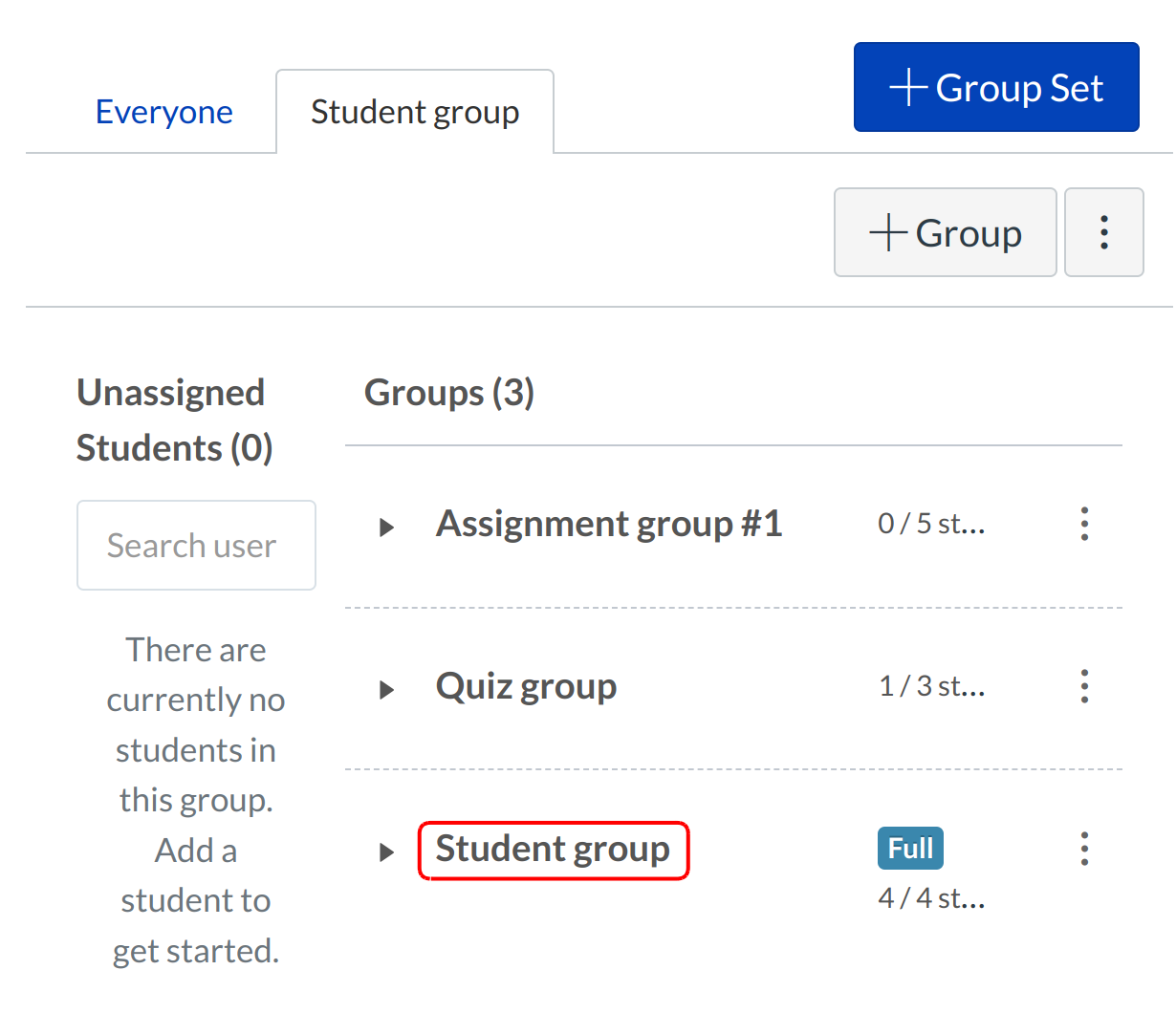The width and height of the screenshot is (1176, 1013).
Task: Add a new Group Set
Action: pyautogui.click(x=995, y=87)
